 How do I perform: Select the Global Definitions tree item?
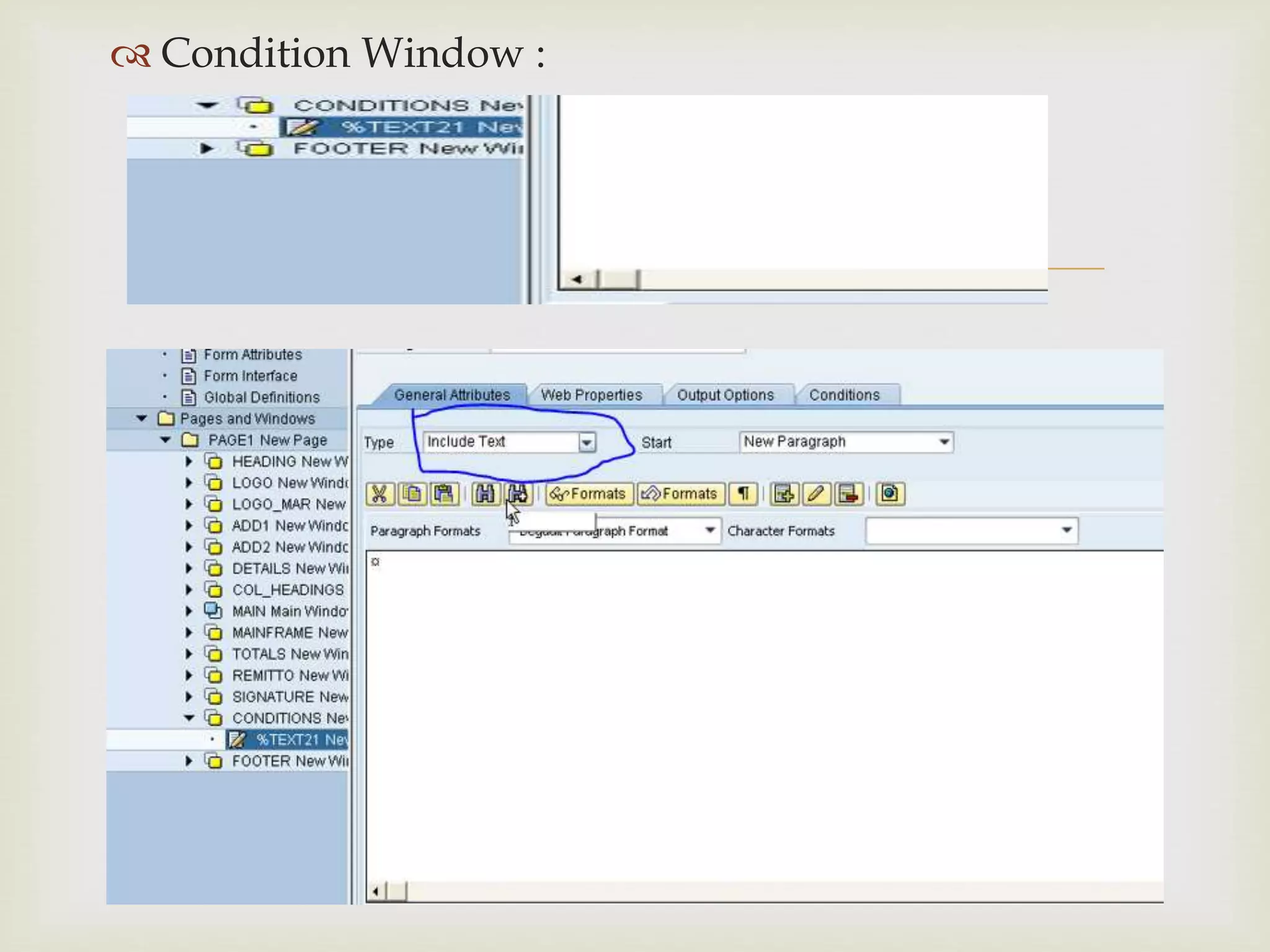point(261,397)
